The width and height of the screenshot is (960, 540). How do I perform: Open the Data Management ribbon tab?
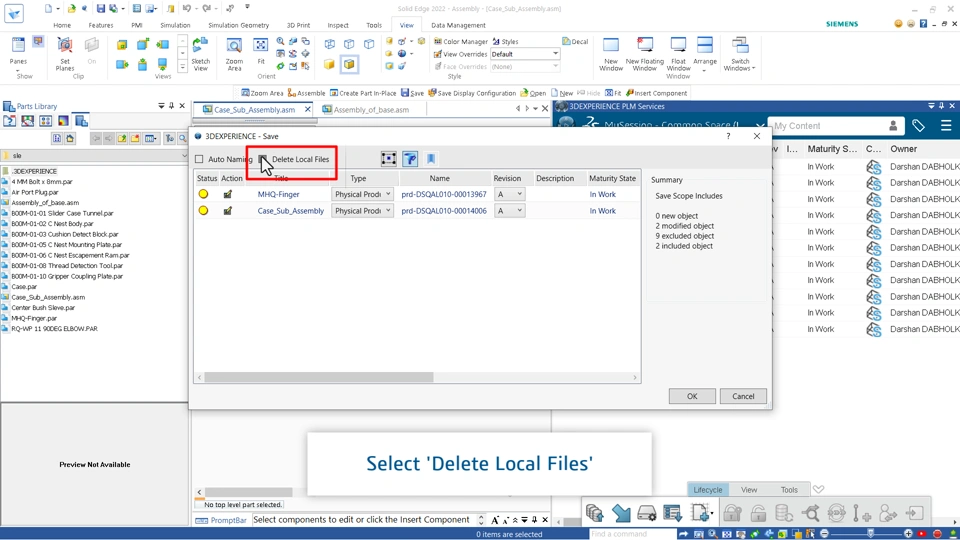point(458,25)
